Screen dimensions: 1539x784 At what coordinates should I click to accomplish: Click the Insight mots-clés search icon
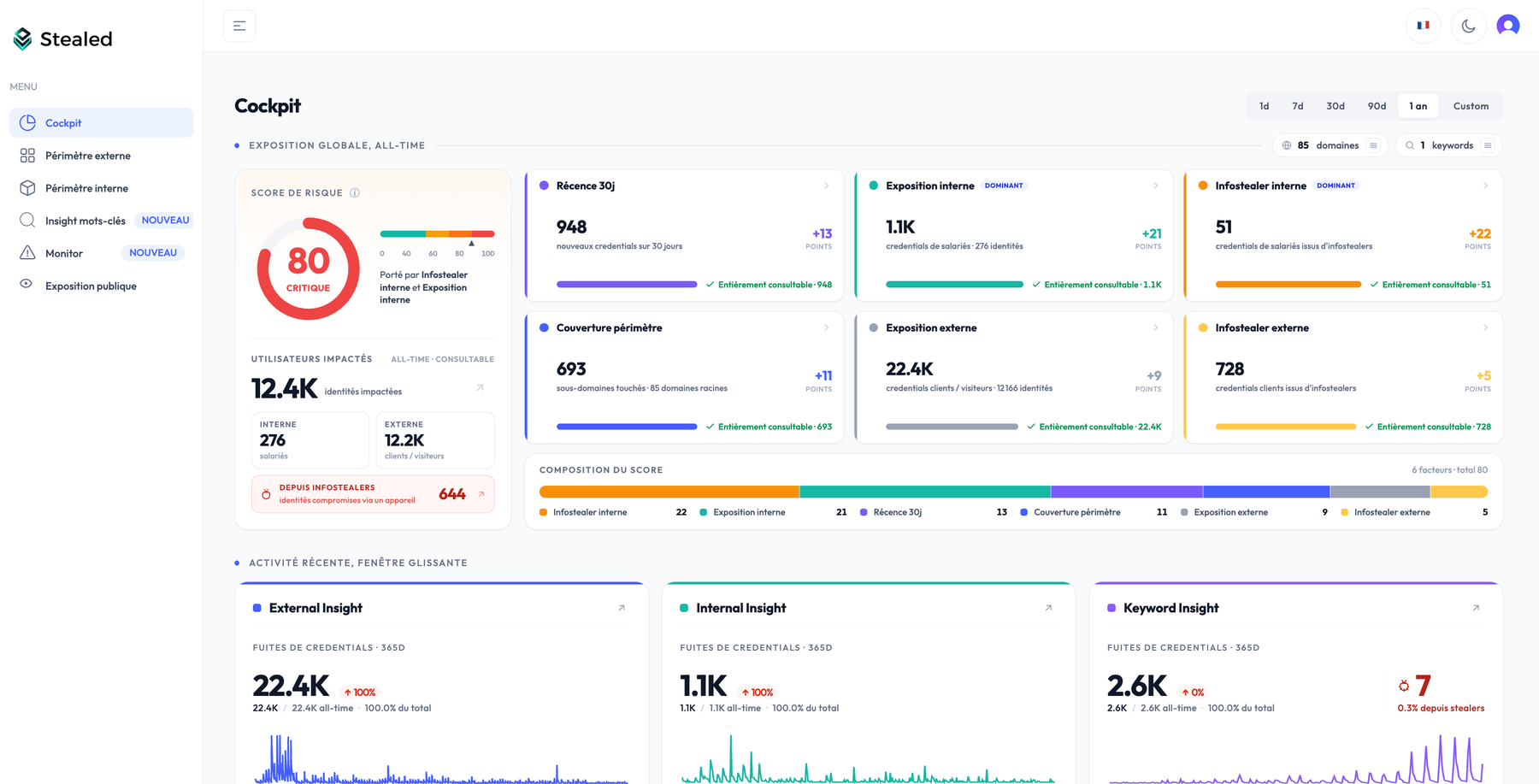coord(27,220)
